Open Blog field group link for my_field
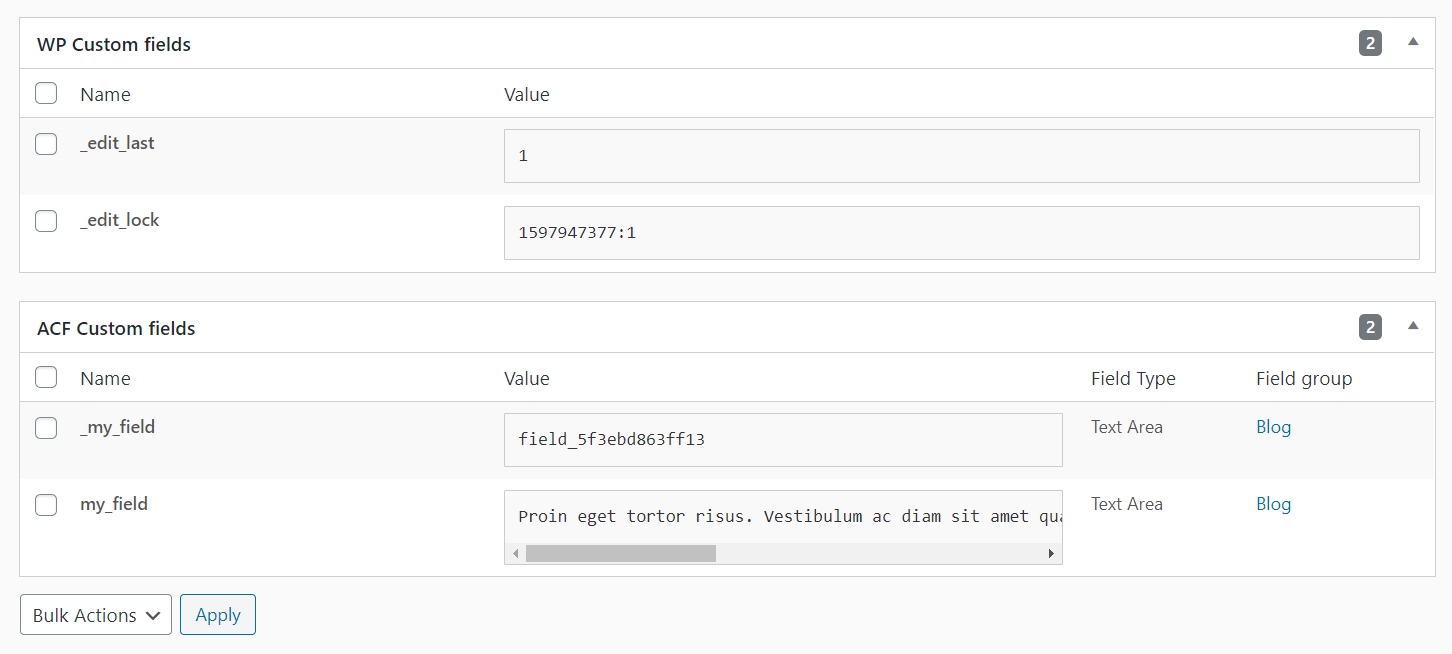This screenshot has width=1452, height=654. point(1273,504)
